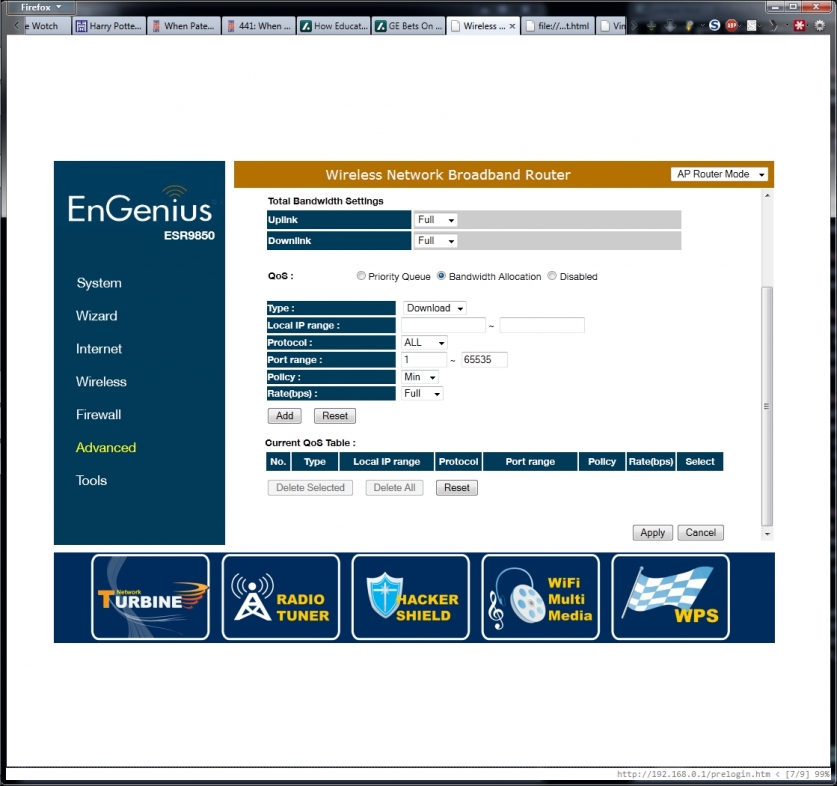Click the new tab plus icon
Image resolution: width=837 pixels, height=786 pixels.
click(651, 25)
